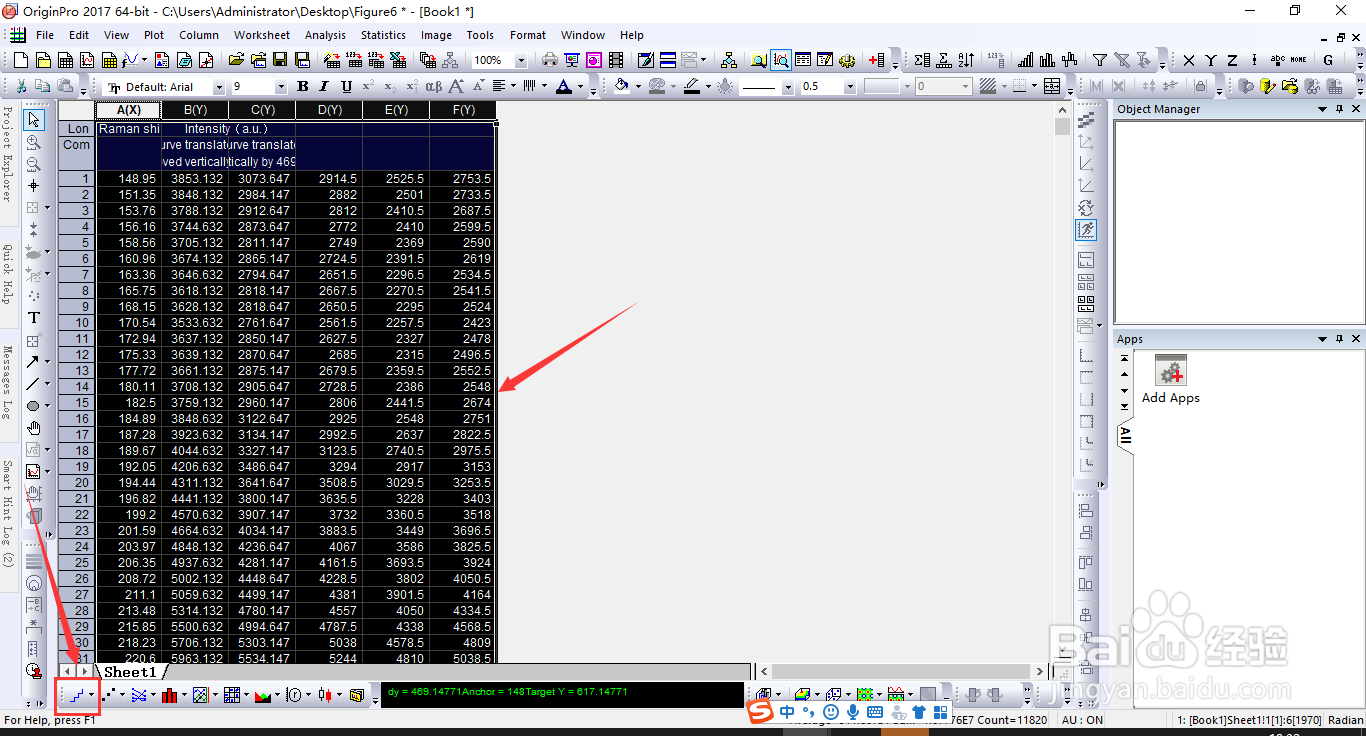
Task: Click the Scatter plot button
Action: (109, 694)
